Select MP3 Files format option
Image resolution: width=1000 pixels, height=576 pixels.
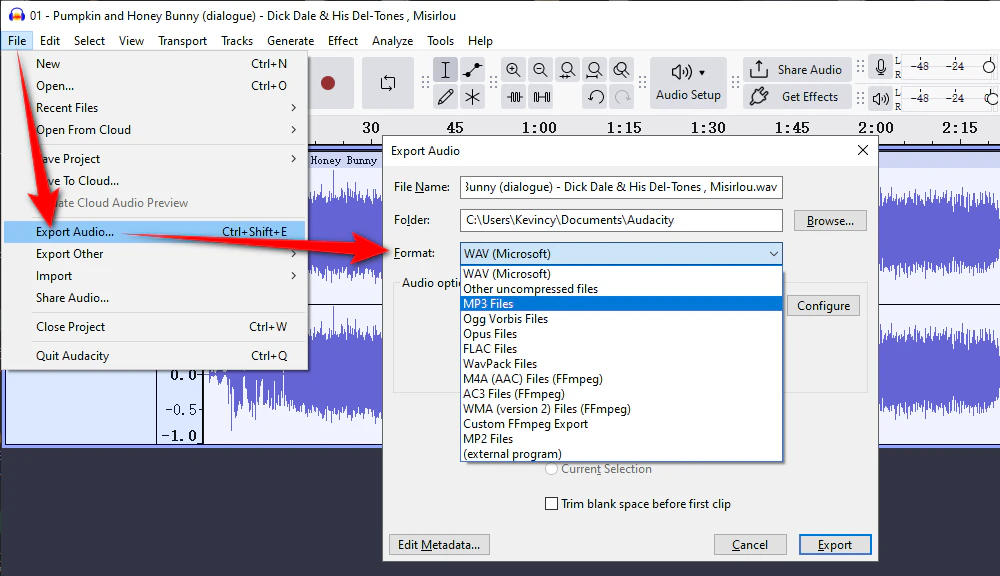621,304
